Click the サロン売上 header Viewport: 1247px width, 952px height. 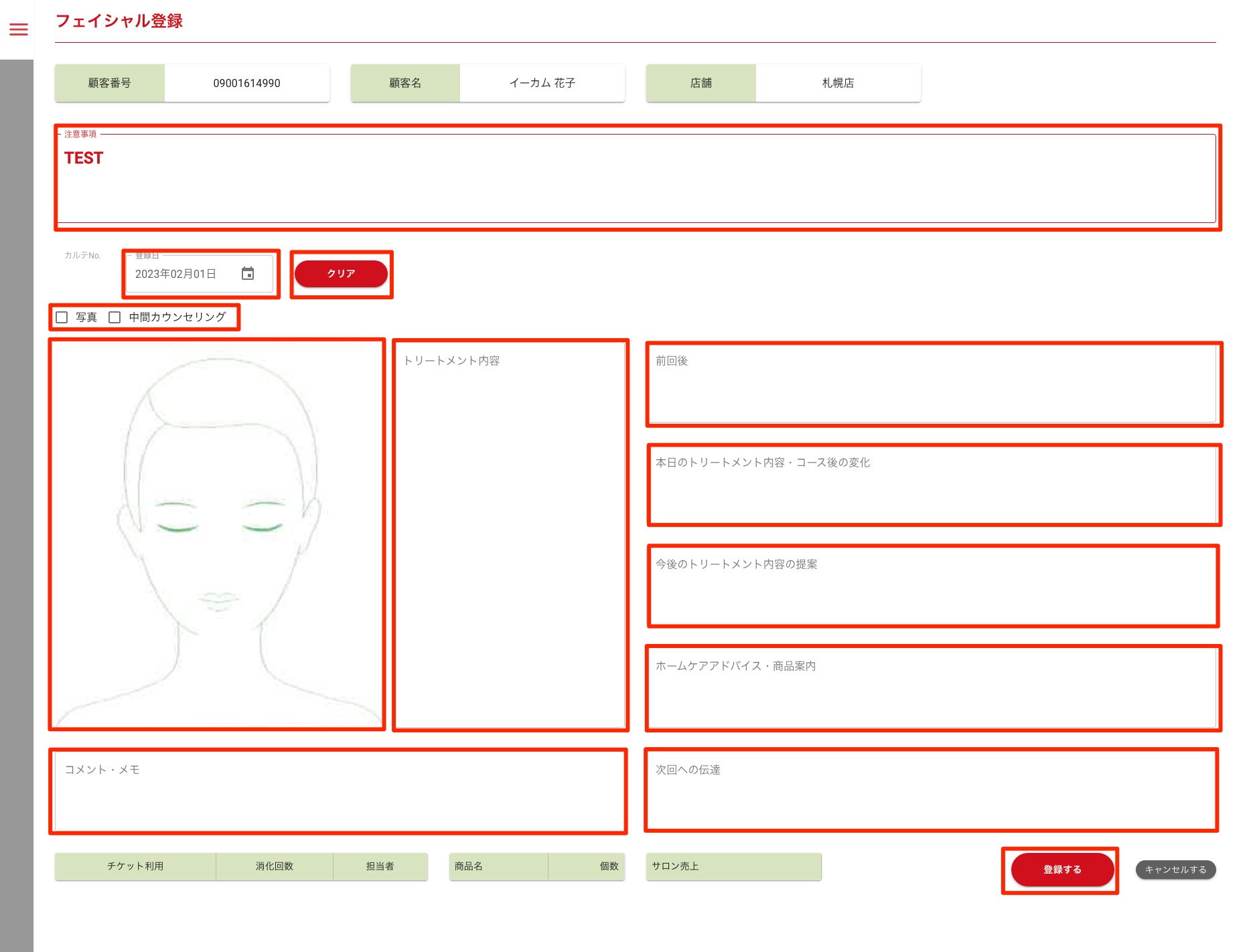coord(675,866)
